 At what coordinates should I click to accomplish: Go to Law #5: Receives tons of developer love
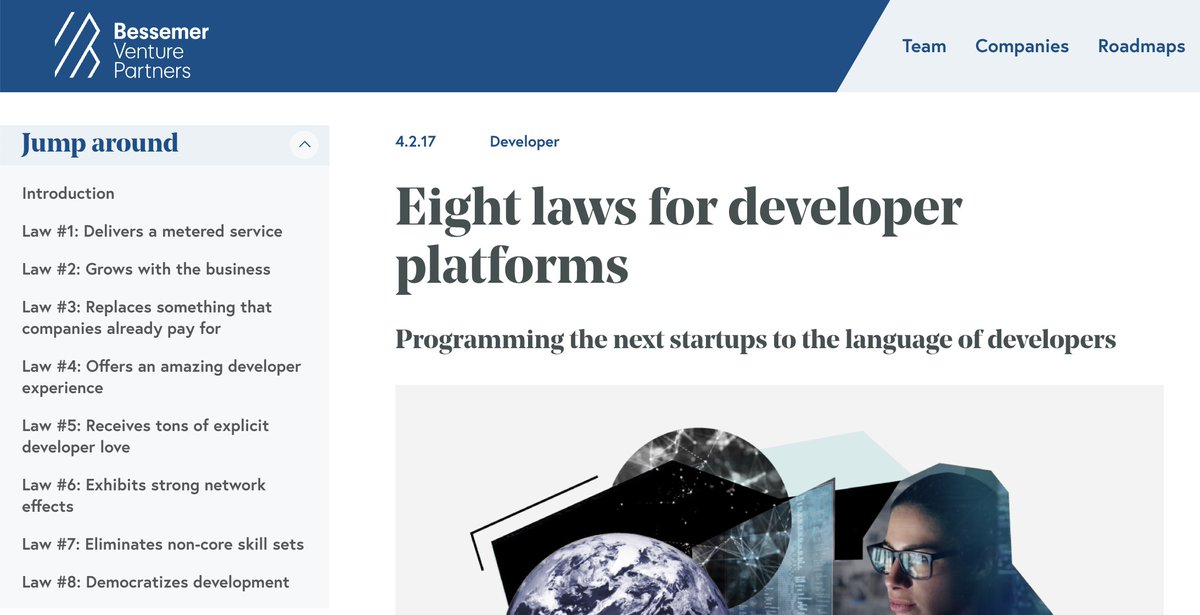click(145, 436)
